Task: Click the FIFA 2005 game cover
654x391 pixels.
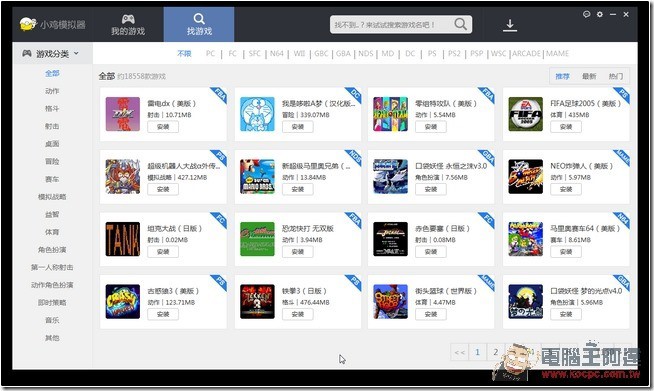Action: 526,114
